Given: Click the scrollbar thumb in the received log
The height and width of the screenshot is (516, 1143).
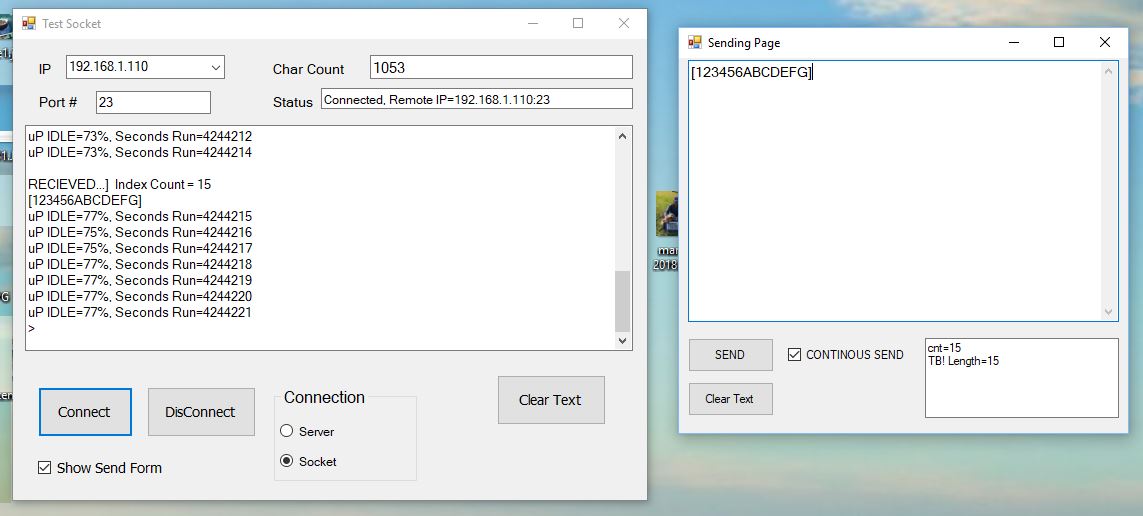Looking at the screenshot, I should coord(623,301).
